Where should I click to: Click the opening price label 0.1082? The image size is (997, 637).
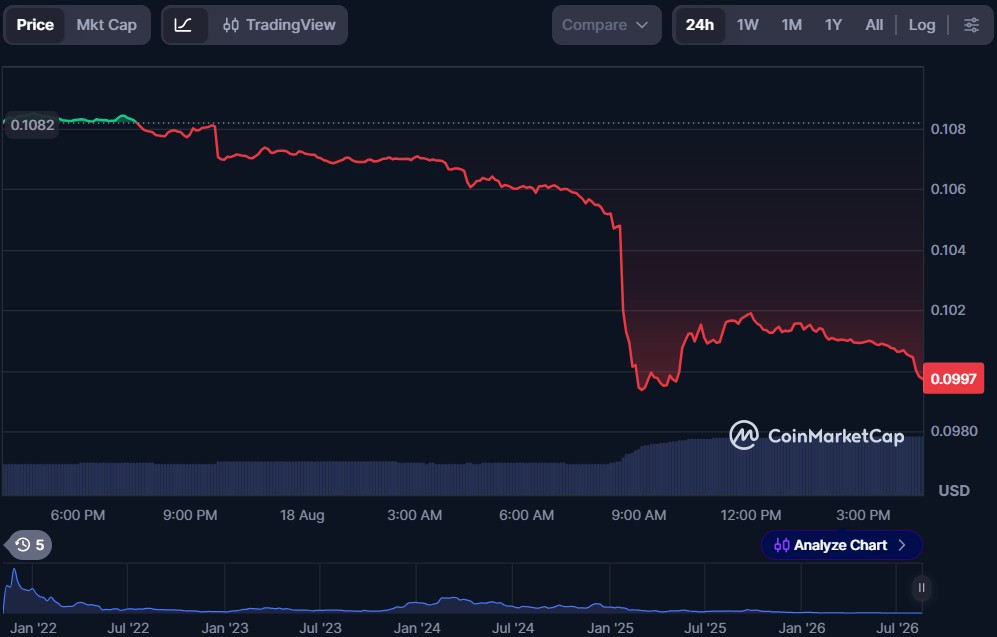(32, 125)
